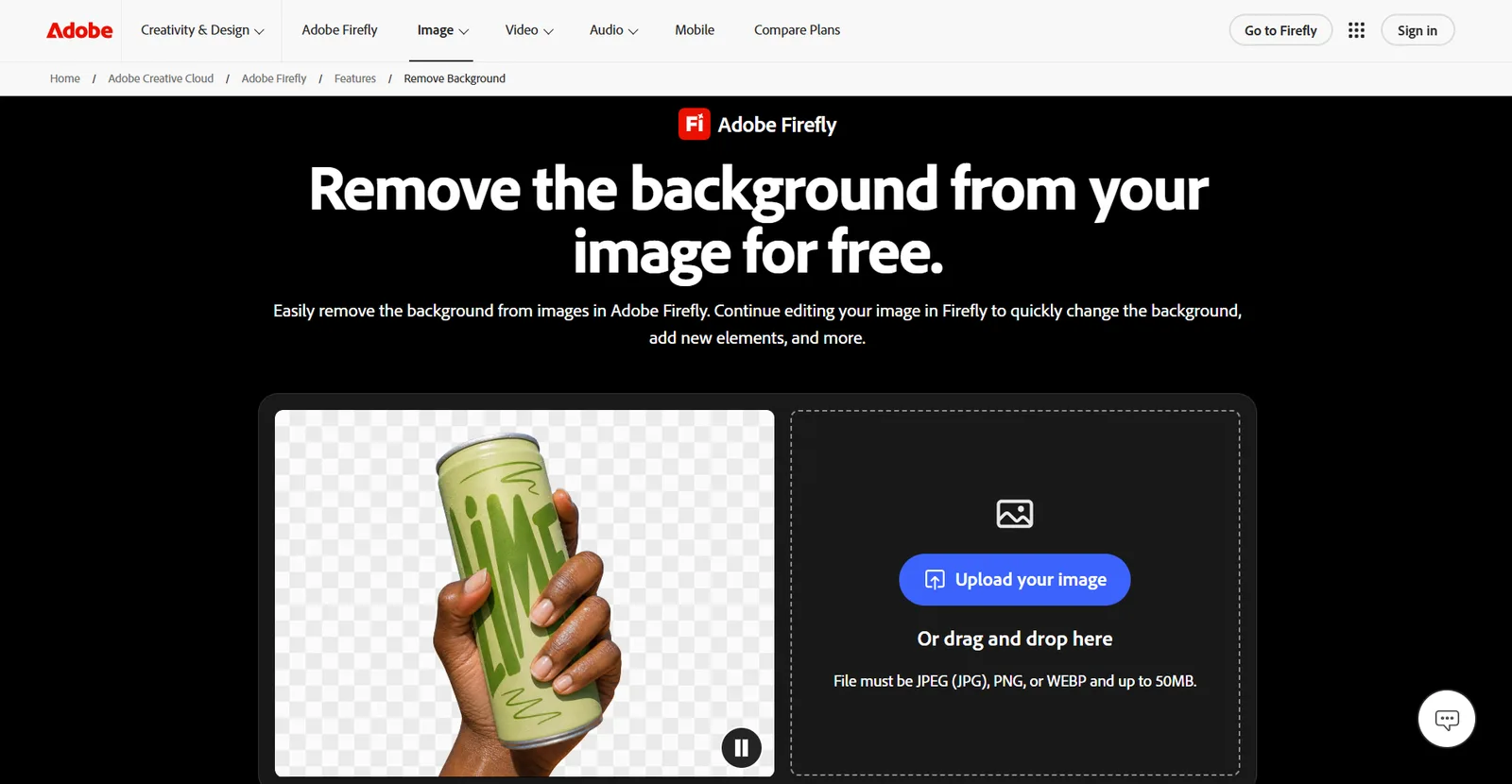
Task: Open the Features breadcrumb
Action: coord(355,78)
